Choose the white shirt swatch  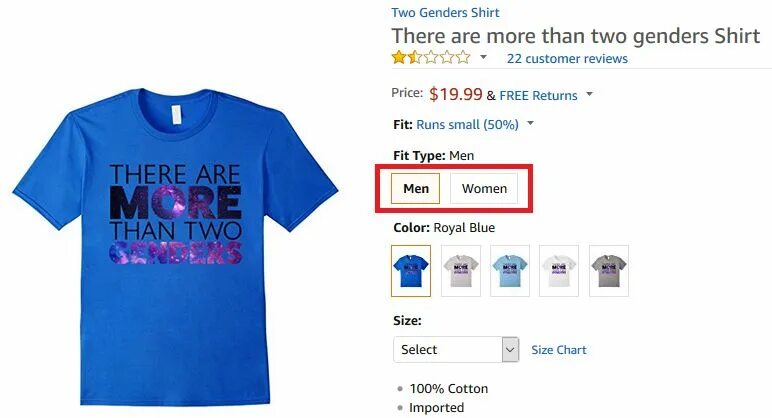click(559, 271)
